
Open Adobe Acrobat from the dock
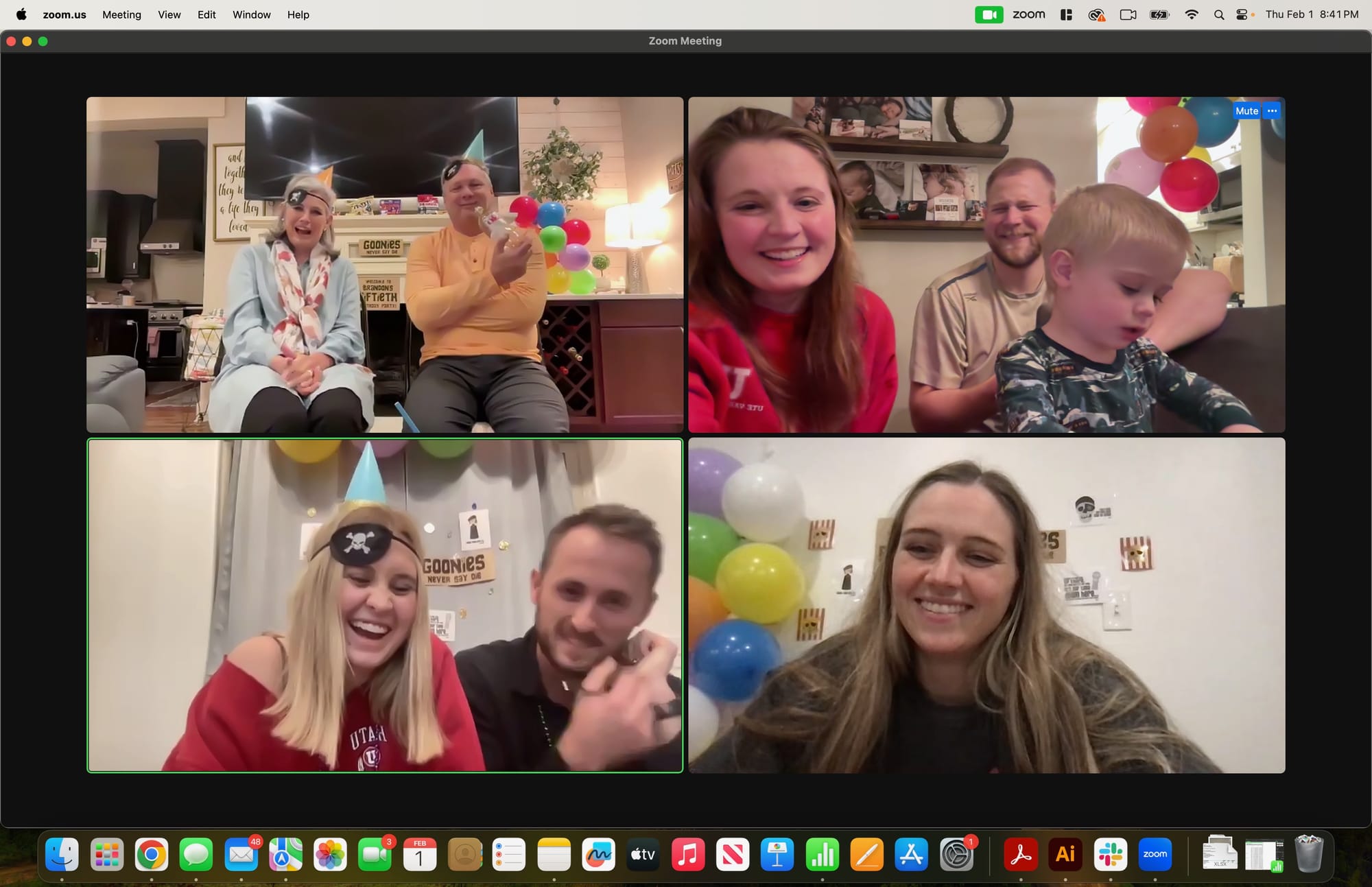click(x=1021, y=855)
